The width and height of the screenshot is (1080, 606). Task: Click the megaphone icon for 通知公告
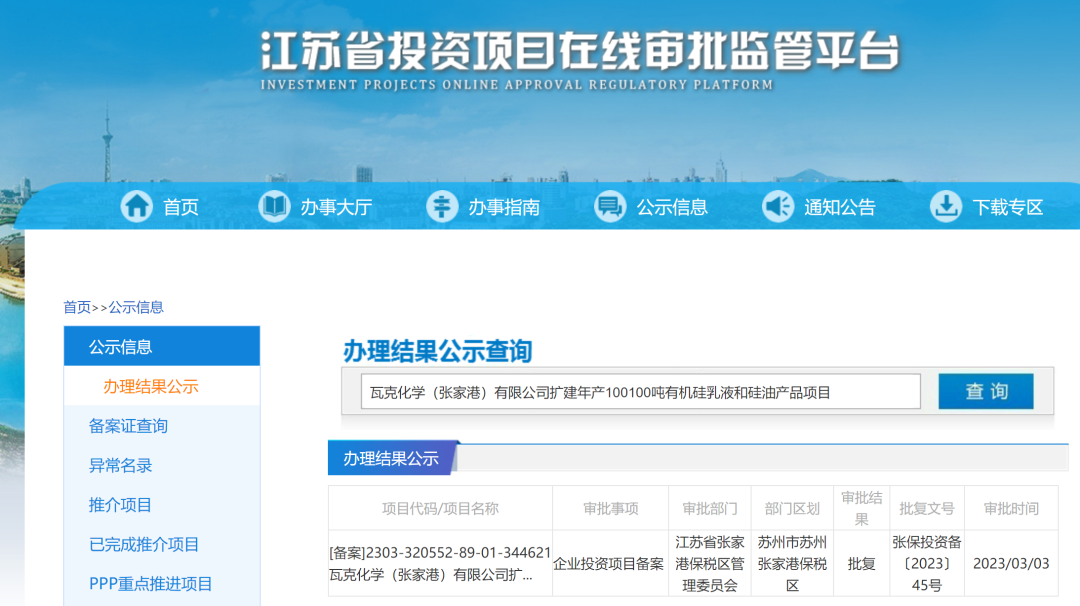(x=778, y=207)
